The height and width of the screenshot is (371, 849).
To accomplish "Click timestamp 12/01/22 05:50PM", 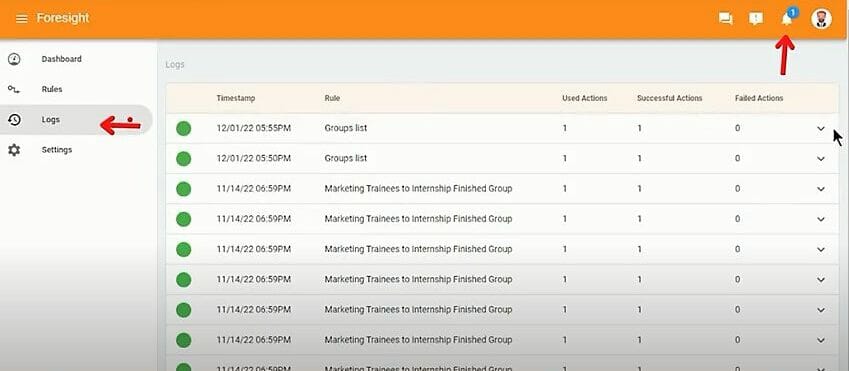I will point(254,159).
